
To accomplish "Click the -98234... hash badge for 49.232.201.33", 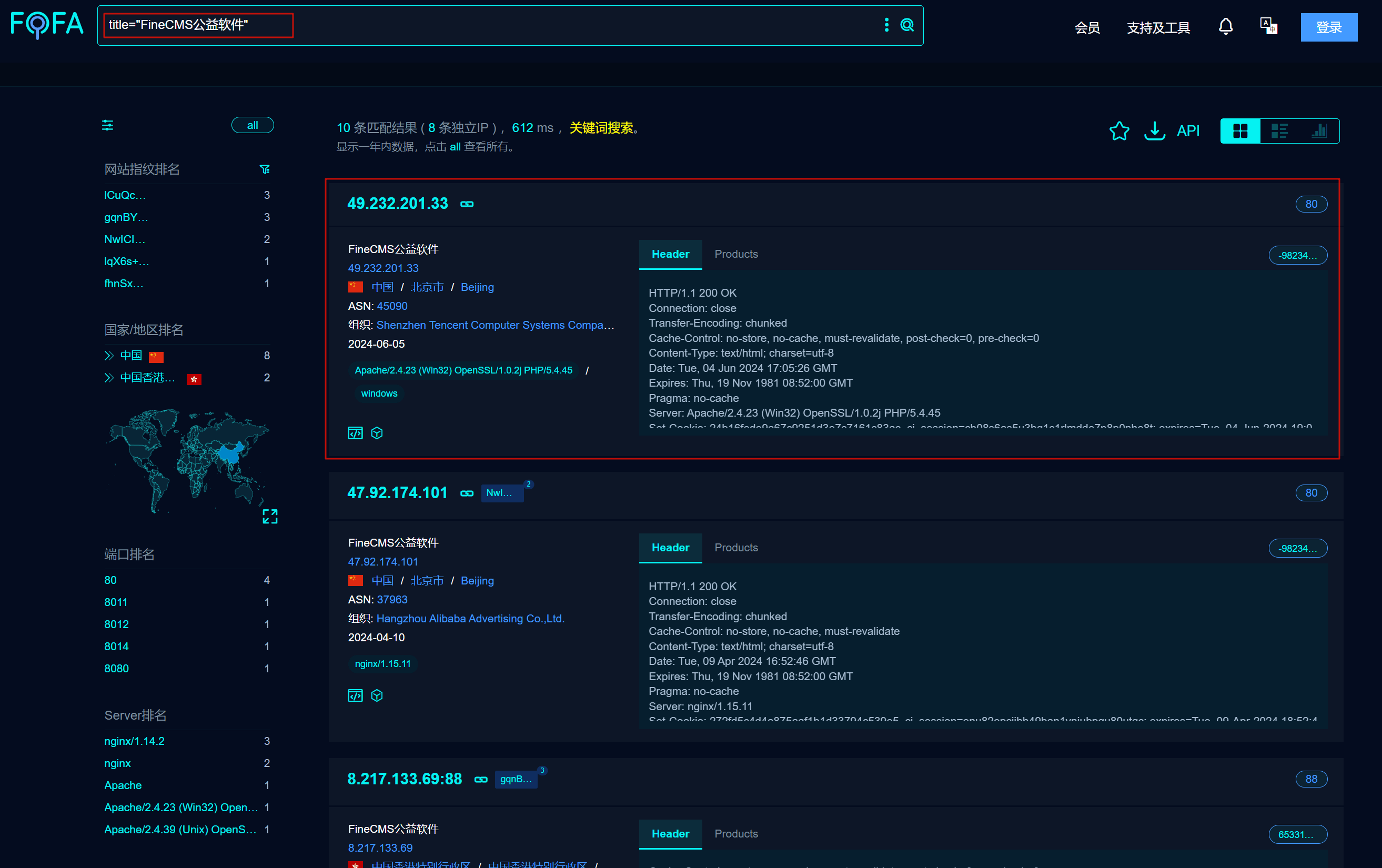I will (1298, 256).
